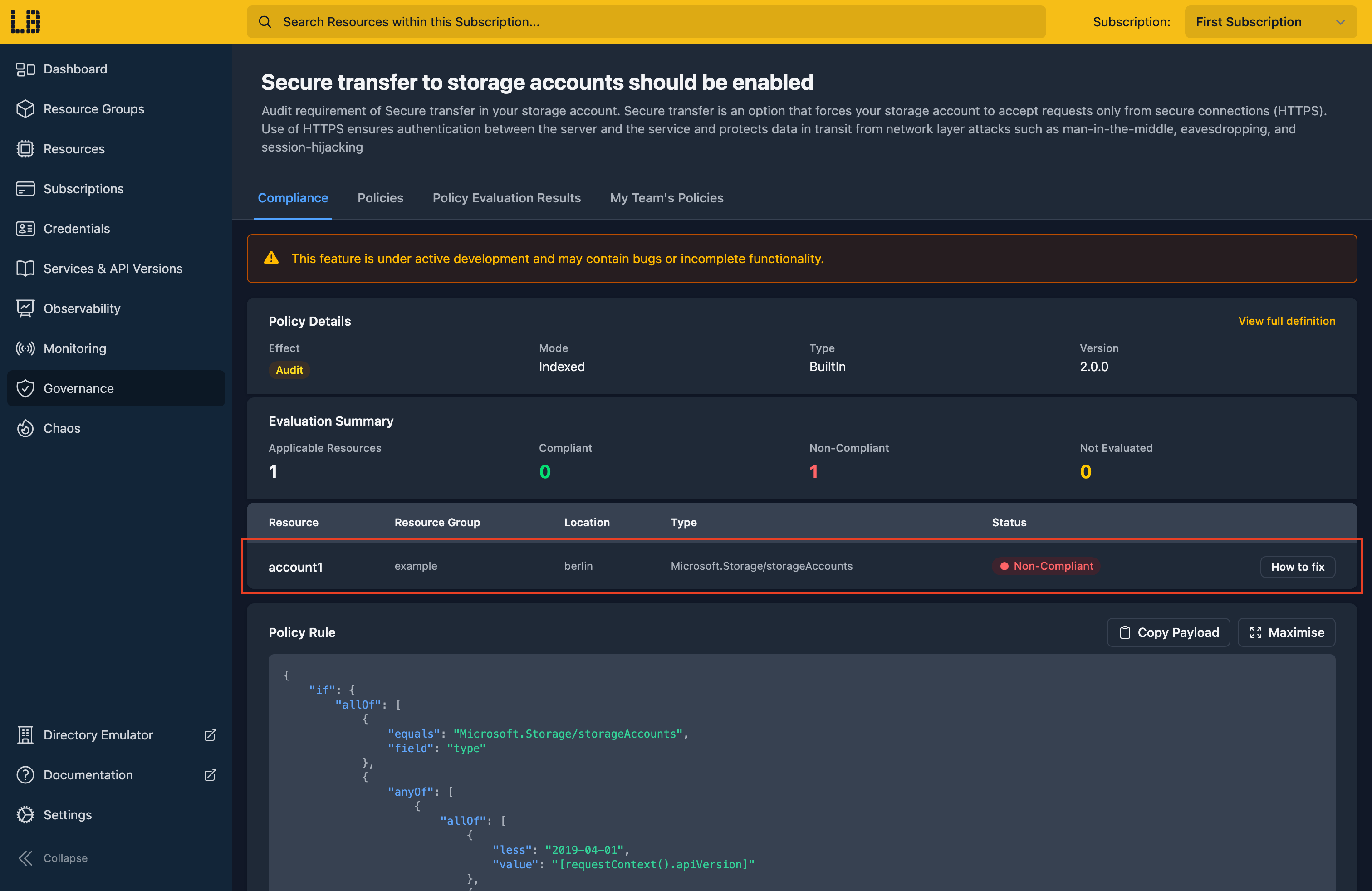1372x891 pixels.
Task: Click the Status column header
Action: [x=1009, y=522]
